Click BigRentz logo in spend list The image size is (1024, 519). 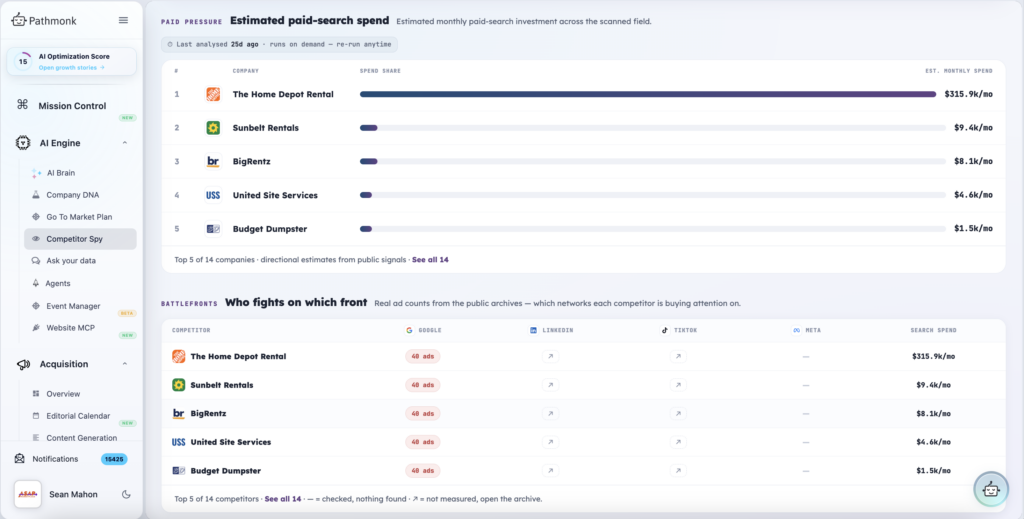coord(213,161)
